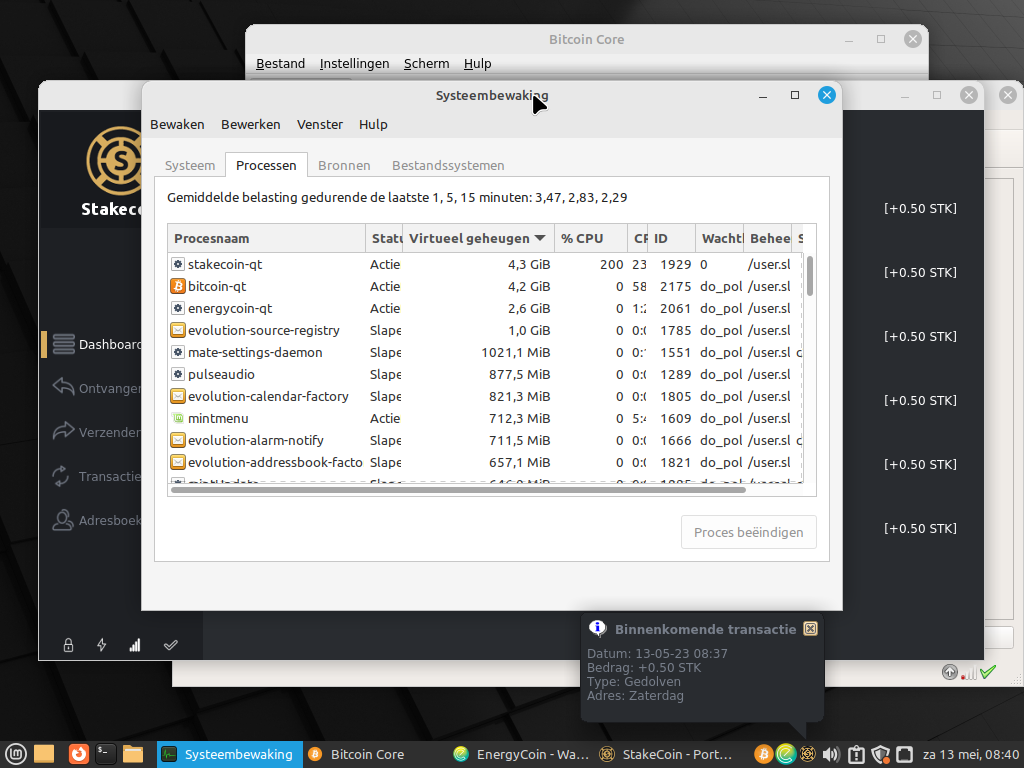
Task: Click the StakeCoin tray icon
Action: click(x=808, y=754)
